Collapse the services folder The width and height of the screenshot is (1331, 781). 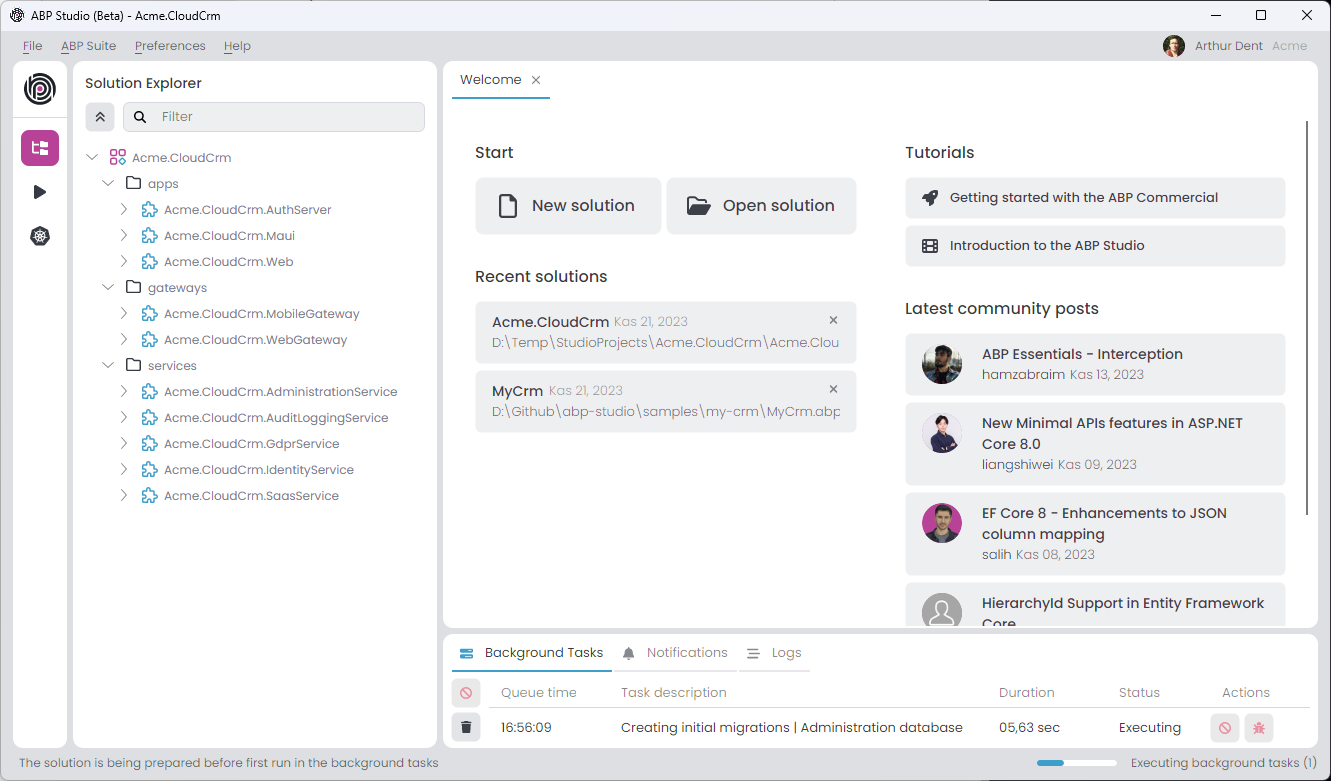click(x=108, y=366)
